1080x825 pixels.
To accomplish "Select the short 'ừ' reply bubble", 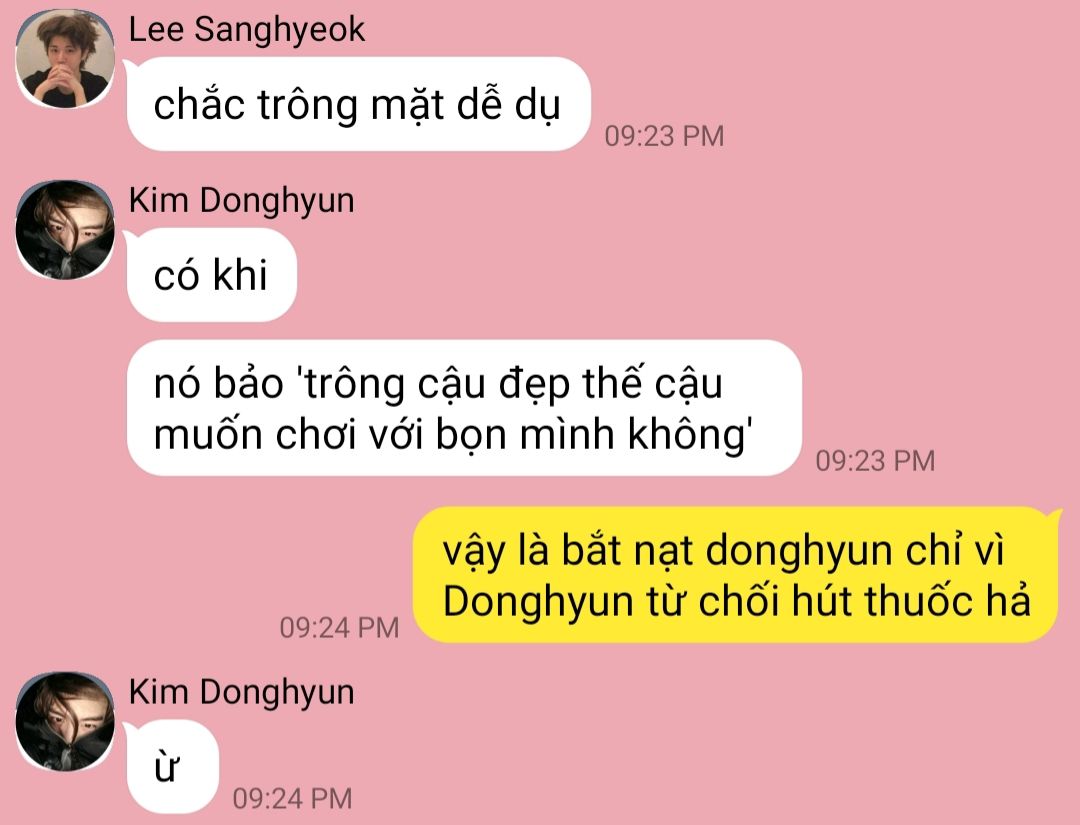I will pyautogui.click(x=172, y=766).
